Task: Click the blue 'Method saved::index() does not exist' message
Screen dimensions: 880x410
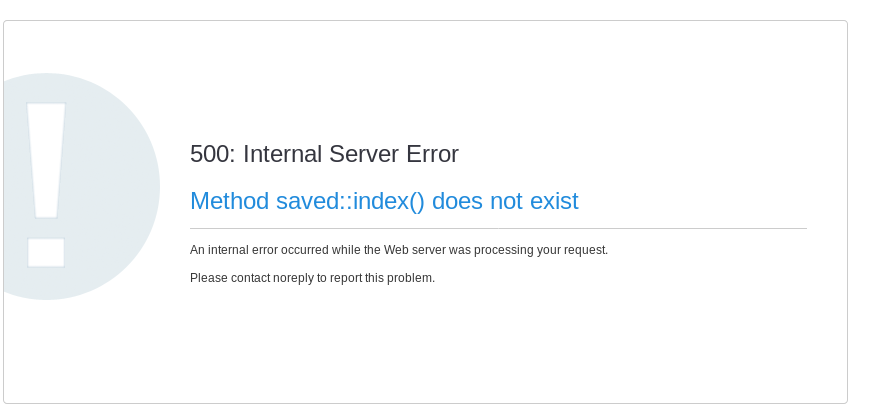Action: (384, 201)
